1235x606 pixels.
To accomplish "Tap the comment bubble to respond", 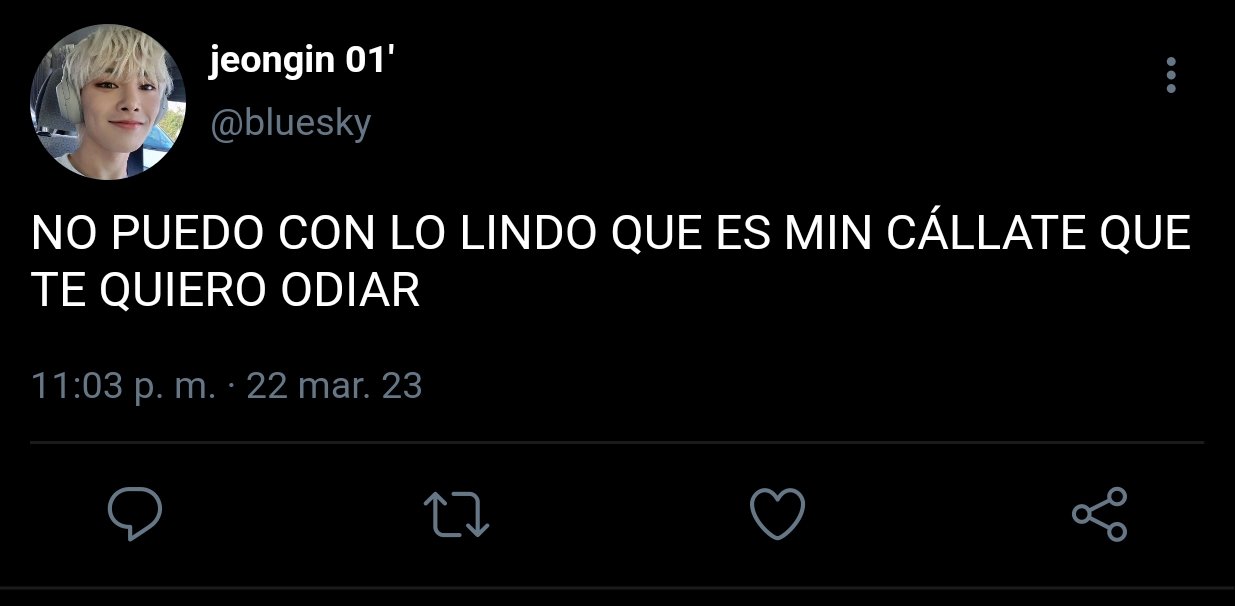I will coord(135,514).
